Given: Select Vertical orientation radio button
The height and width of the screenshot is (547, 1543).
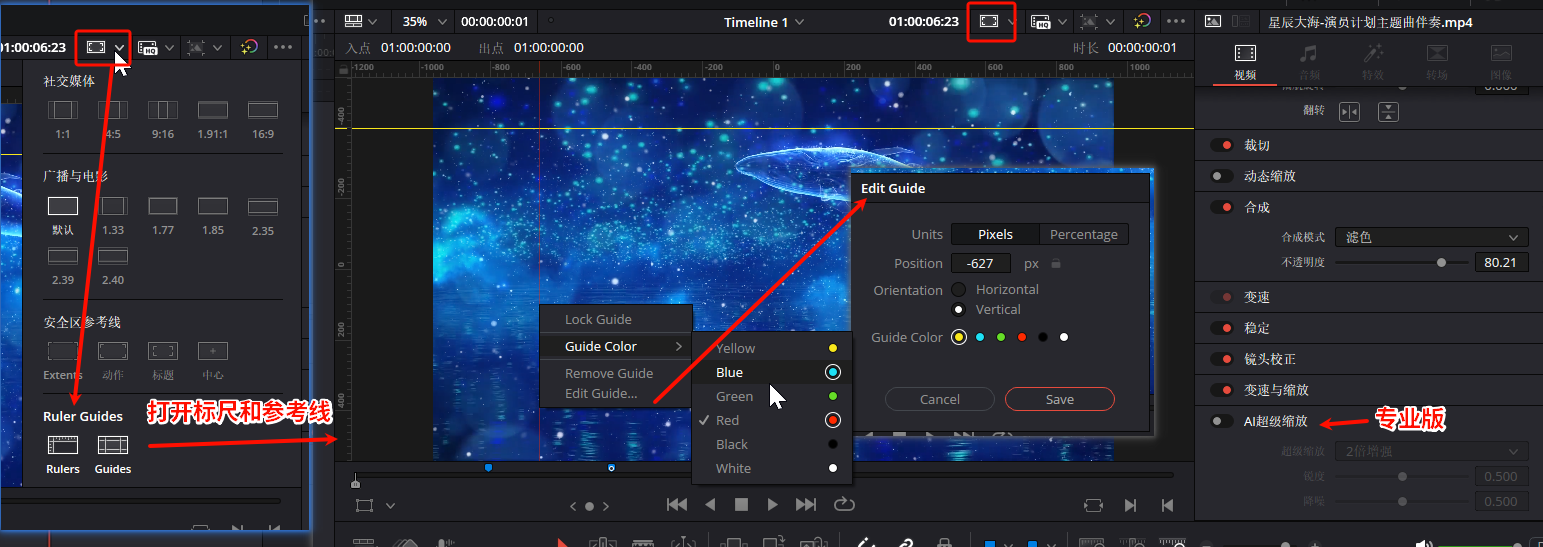Looking at the screenshot, I should 959,310.
